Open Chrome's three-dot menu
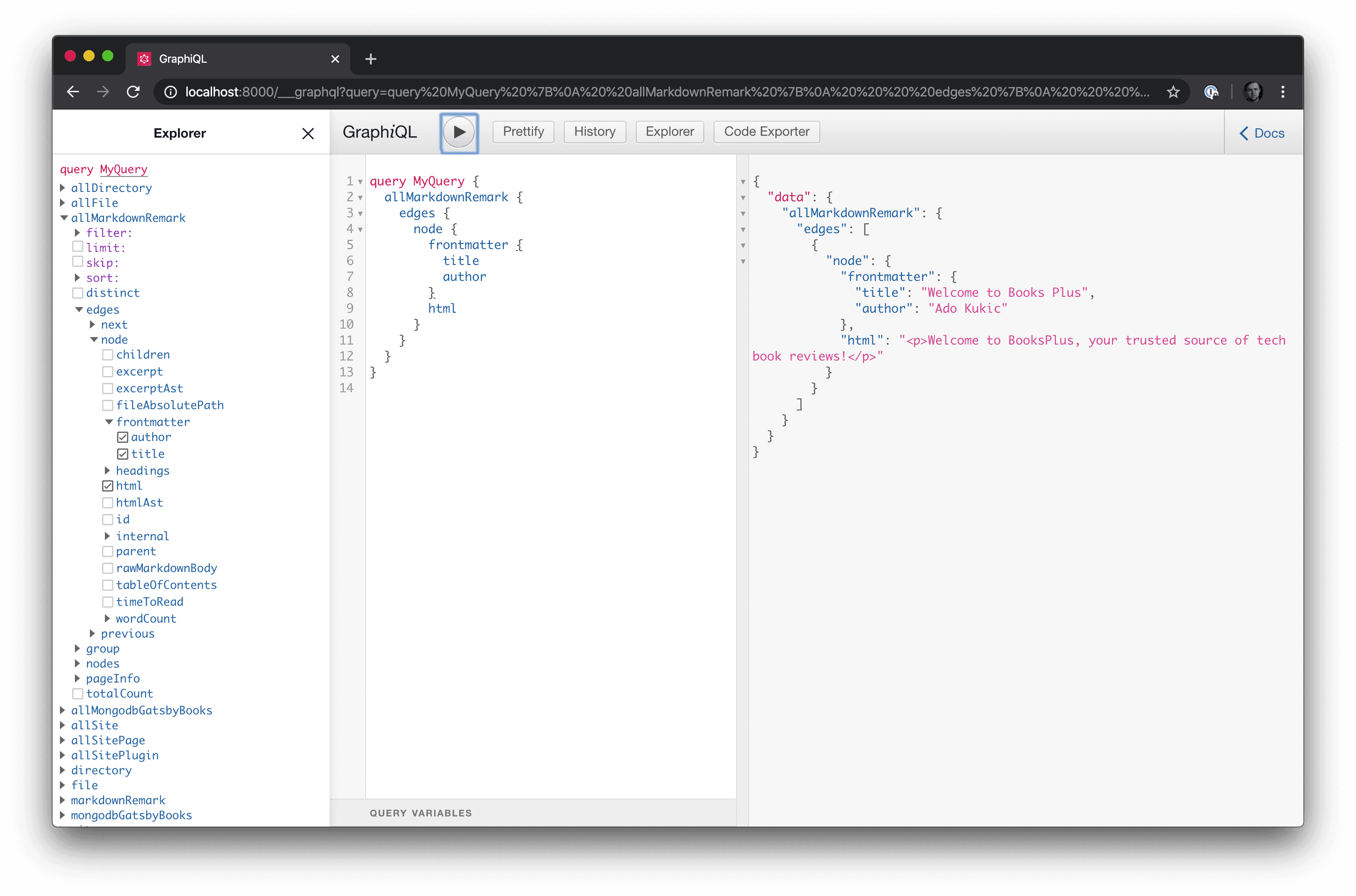The image size is (1356, 896). point(1282,91)
